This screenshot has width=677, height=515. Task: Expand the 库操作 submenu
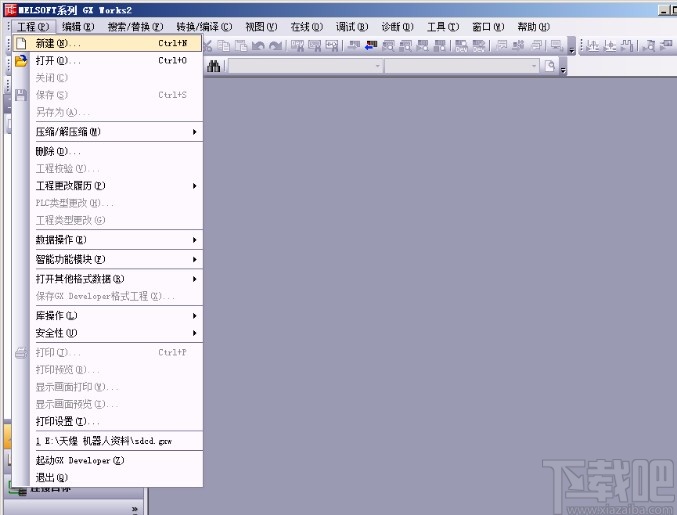116,316
